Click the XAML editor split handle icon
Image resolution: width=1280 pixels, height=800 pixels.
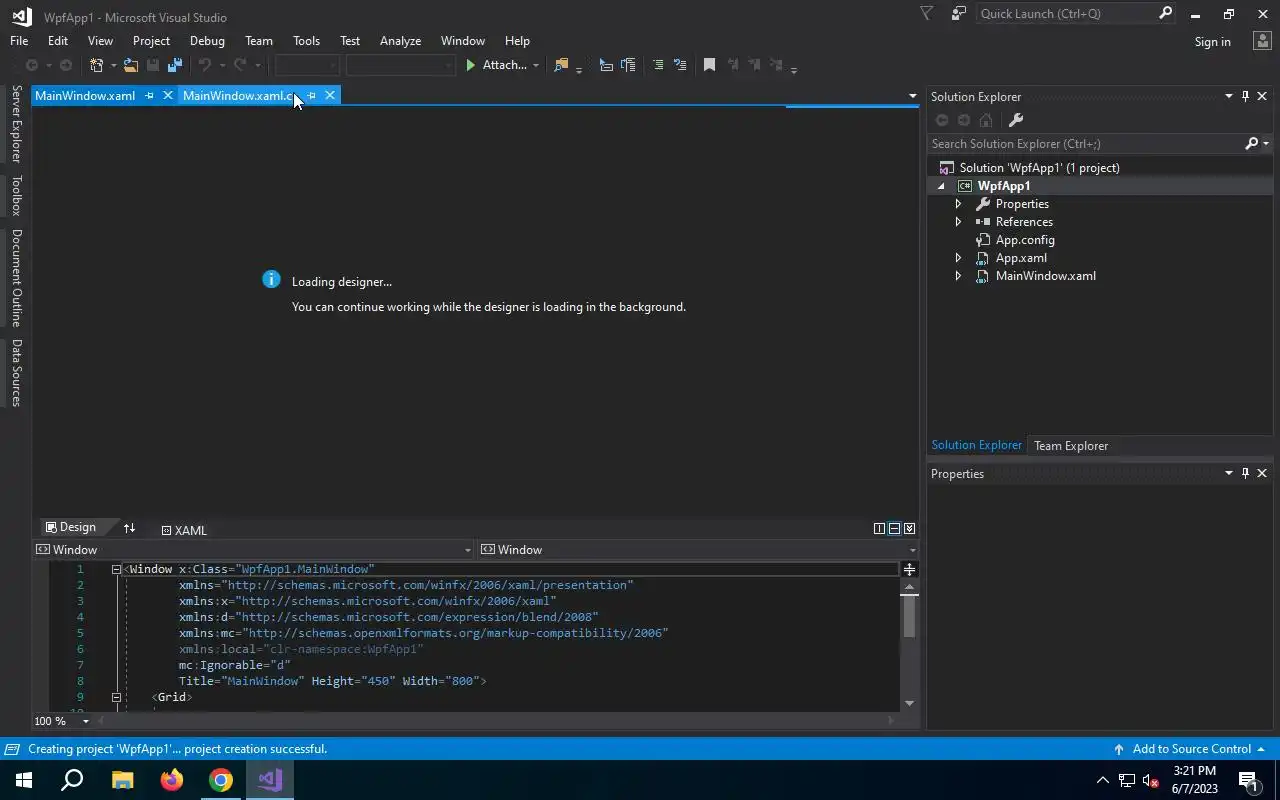pyautogui.click(x=909, y=569)
